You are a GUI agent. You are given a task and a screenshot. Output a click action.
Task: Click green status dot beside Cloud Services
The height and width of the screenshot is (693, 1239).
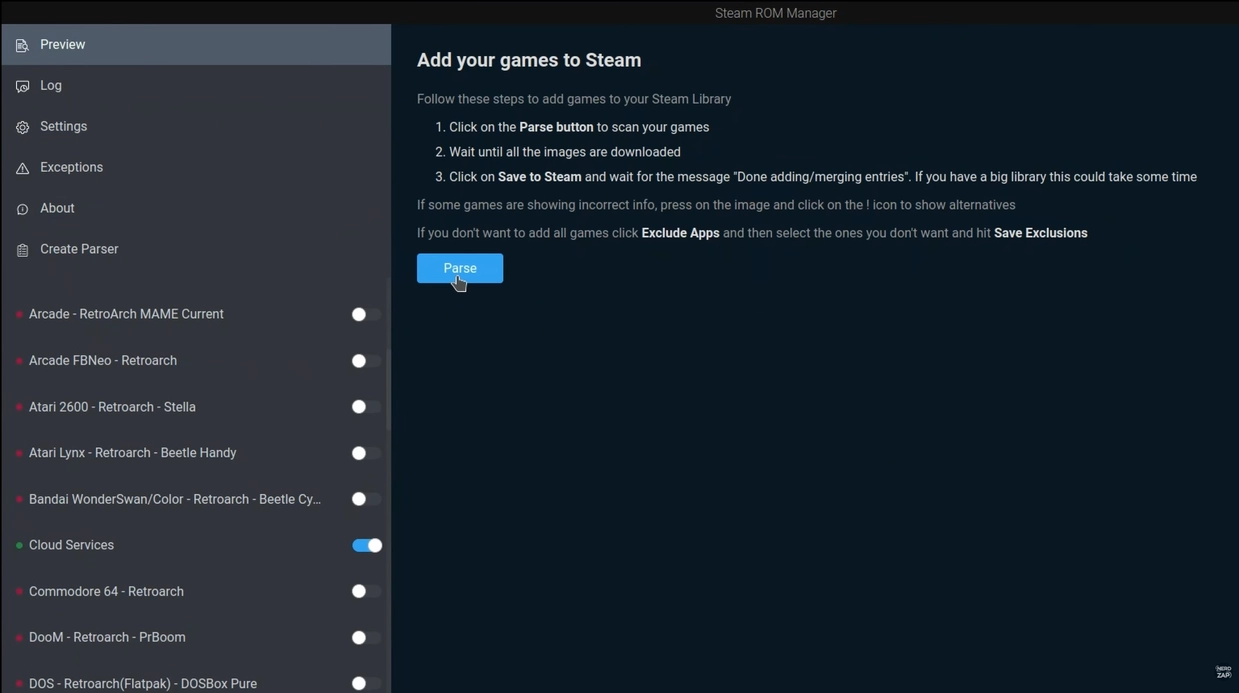click(x=19, y=546)
